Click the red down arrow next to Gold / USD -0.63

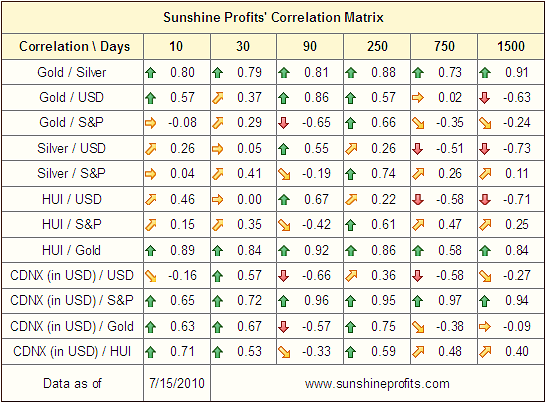(485, 98)
